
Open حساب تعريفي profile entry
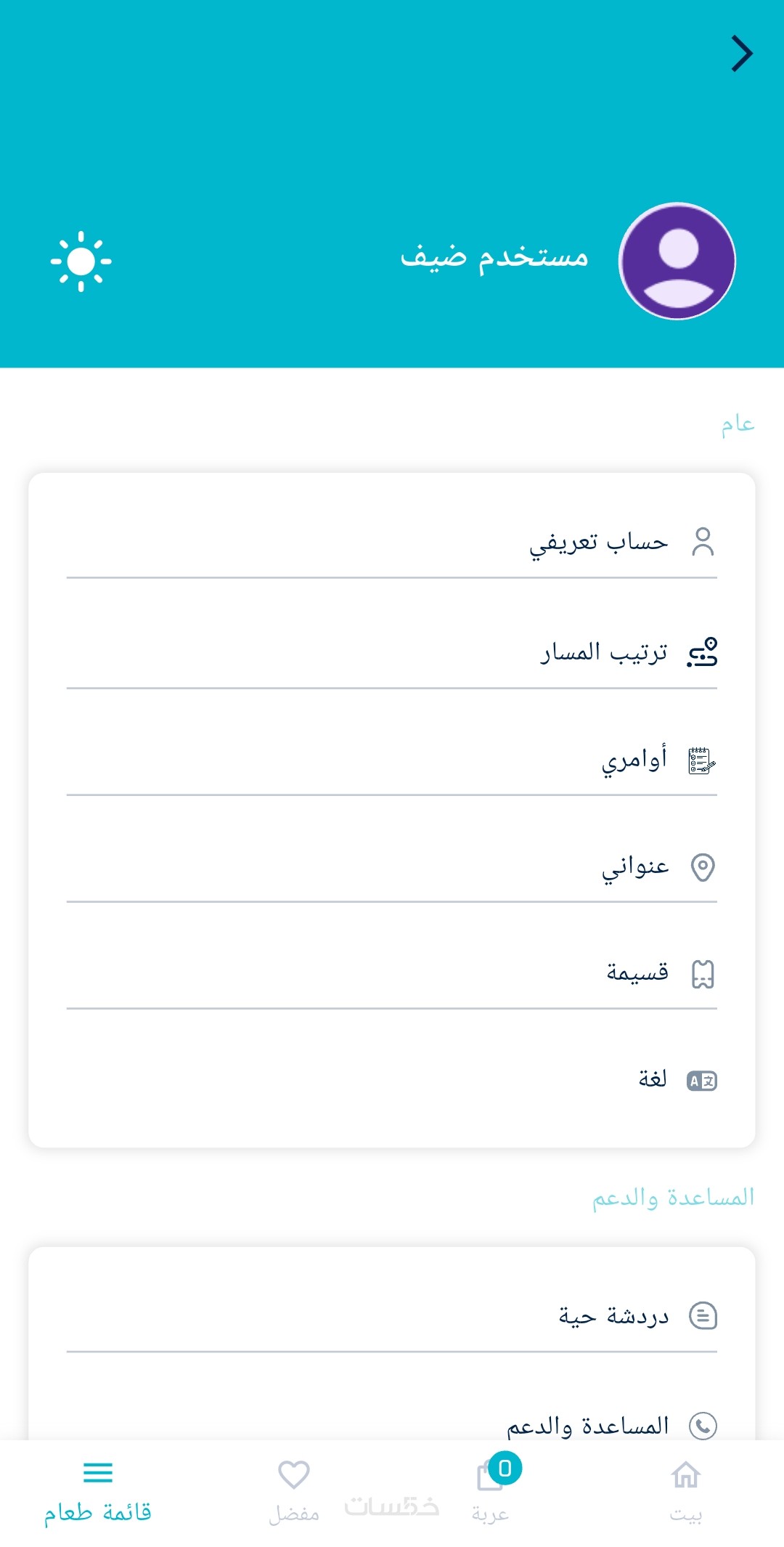[598, 542]
